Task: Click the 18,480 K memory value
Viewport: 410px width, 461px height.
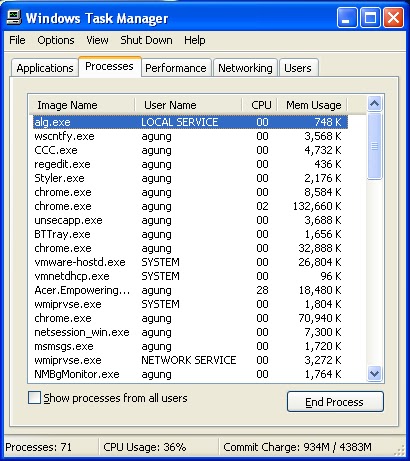Action: 320,290
